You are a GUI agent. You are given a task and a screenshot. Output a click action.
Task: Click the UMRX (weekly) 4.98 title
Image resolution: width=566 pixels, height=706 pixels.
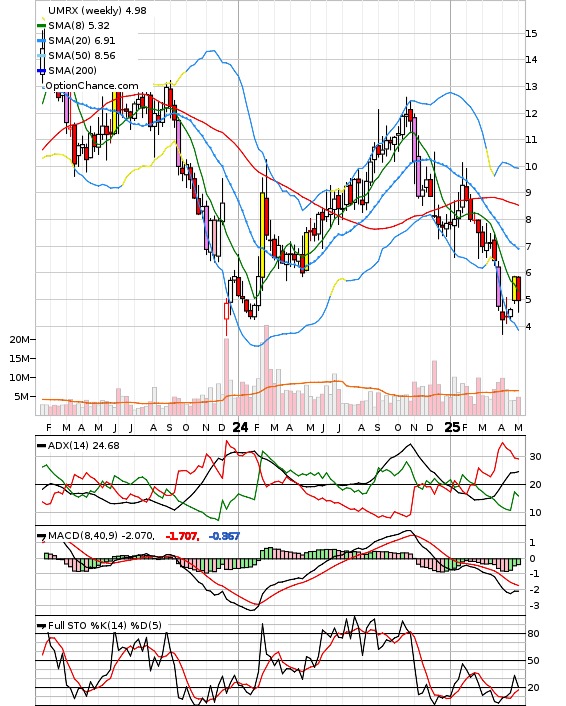97,10
